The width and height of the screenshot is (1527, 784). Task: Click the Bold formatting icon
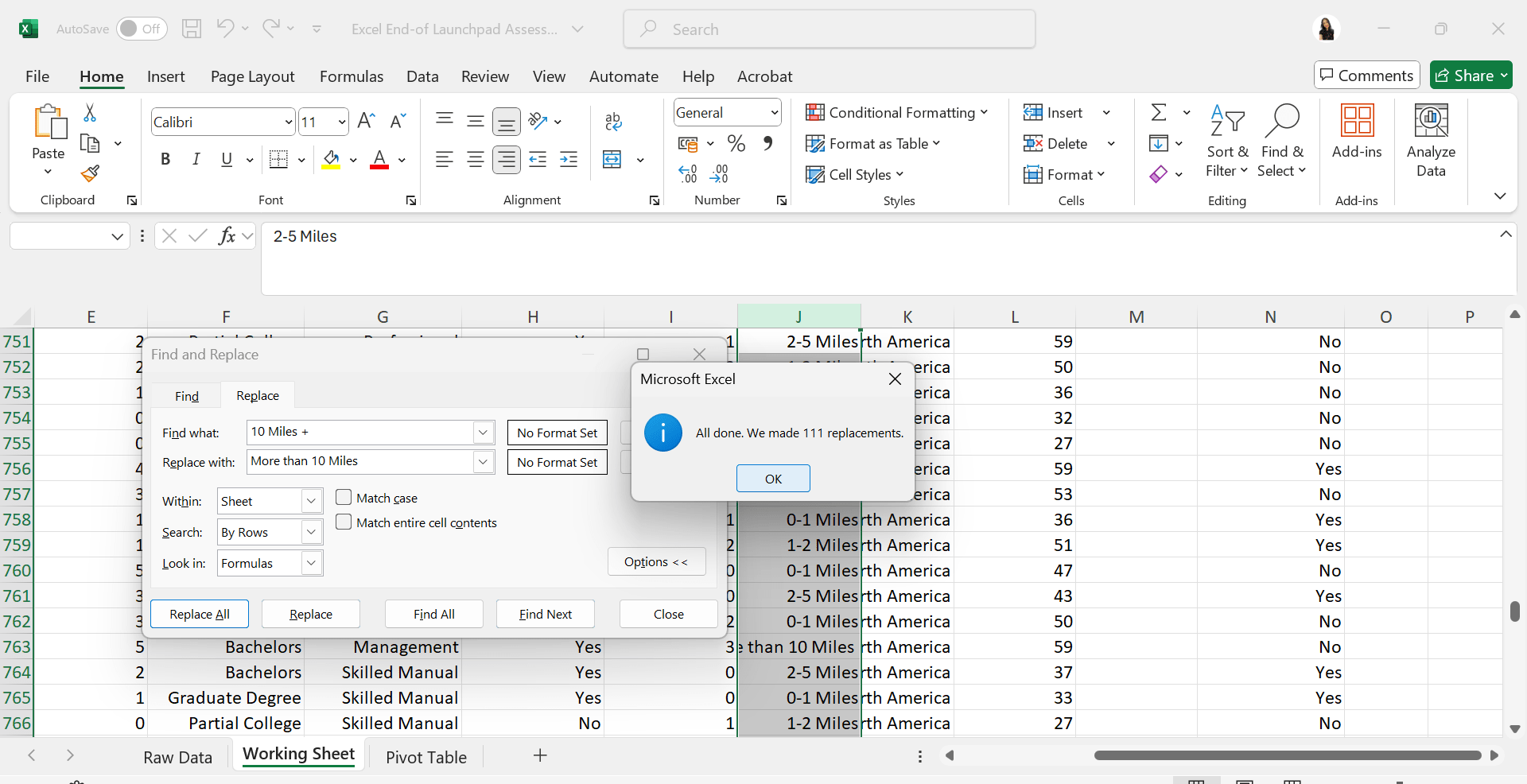[165, 159]
